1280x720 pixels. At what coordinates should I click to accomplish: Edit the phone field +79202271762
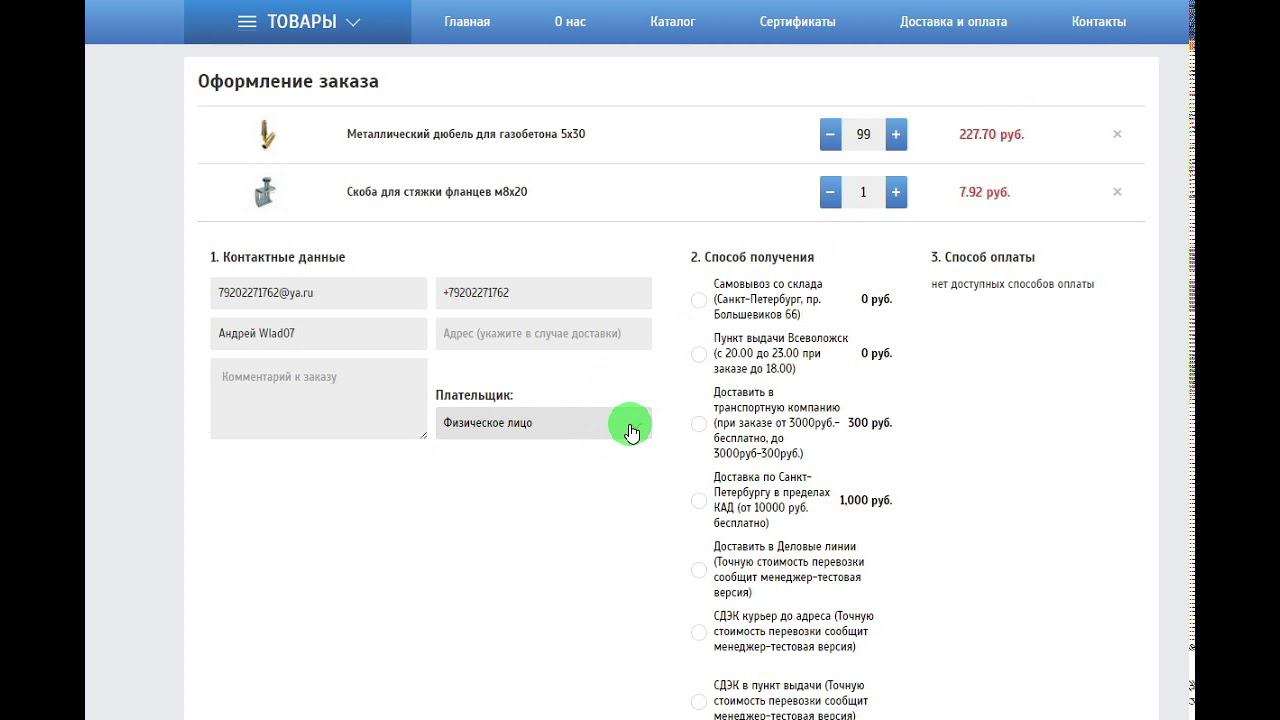(544, 293)
